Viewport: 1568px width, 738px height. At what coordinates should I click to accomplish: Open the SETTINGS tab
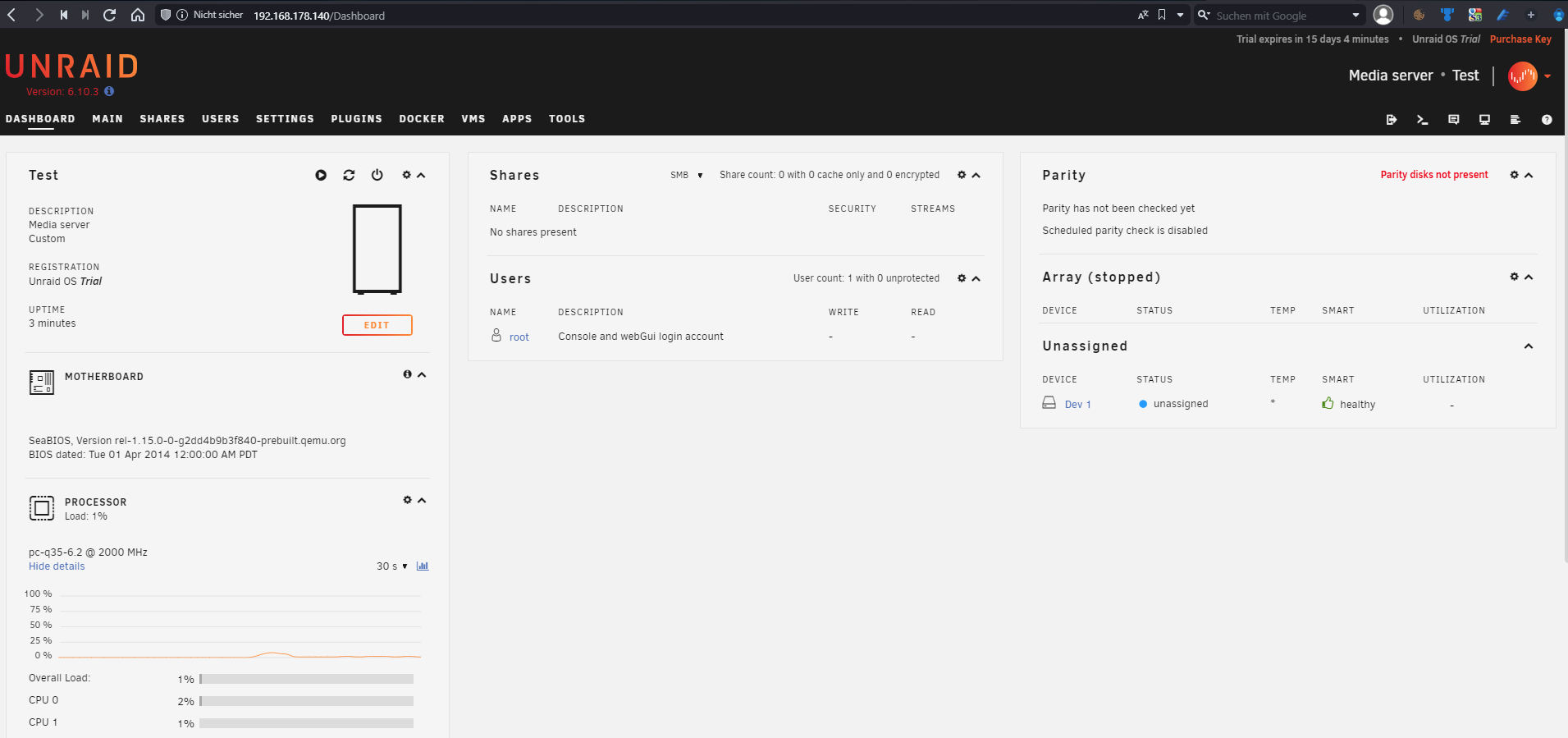(x=285, y=119)
